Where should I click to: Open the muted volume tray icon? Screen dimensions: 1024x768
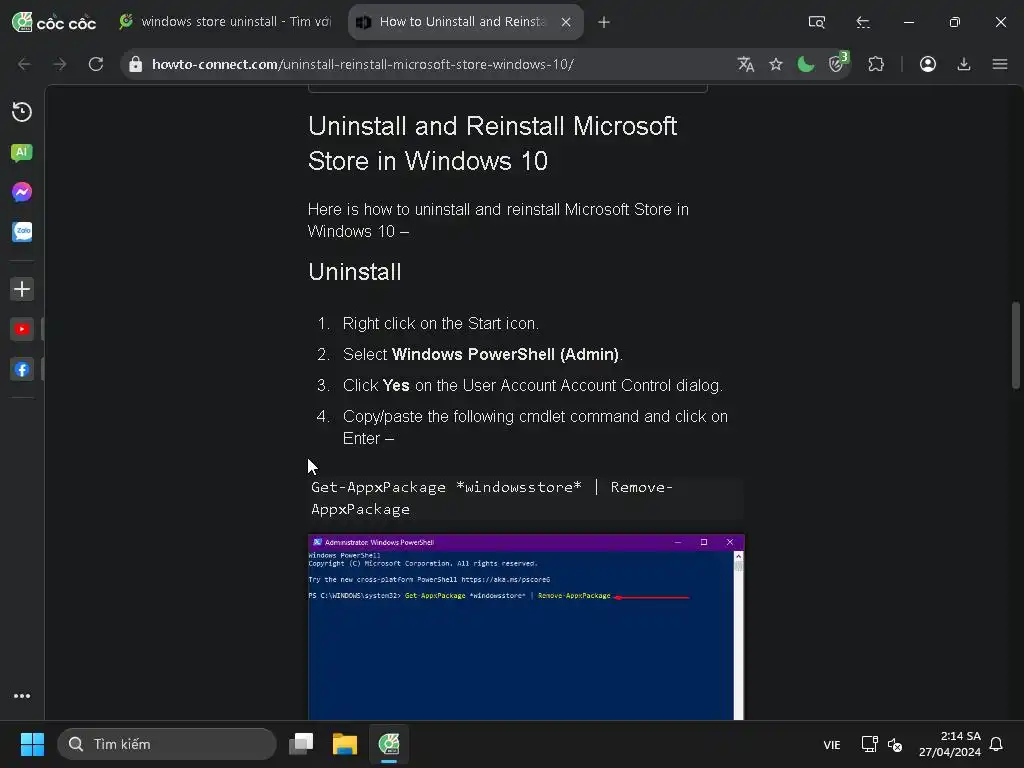tap(895, 744)
